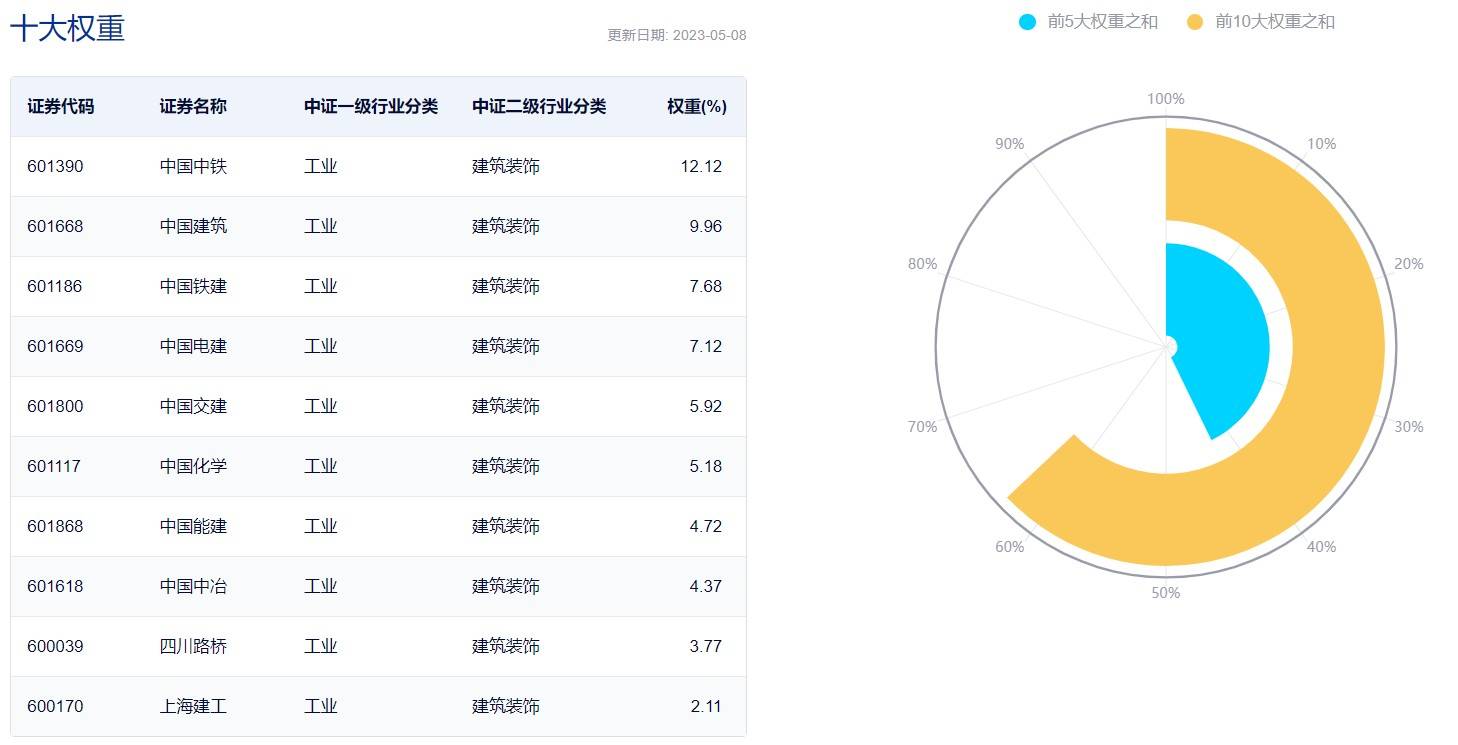Click weight value 5.18
The width and height of the screenshot is (1458, 745).
click(705, 467)
